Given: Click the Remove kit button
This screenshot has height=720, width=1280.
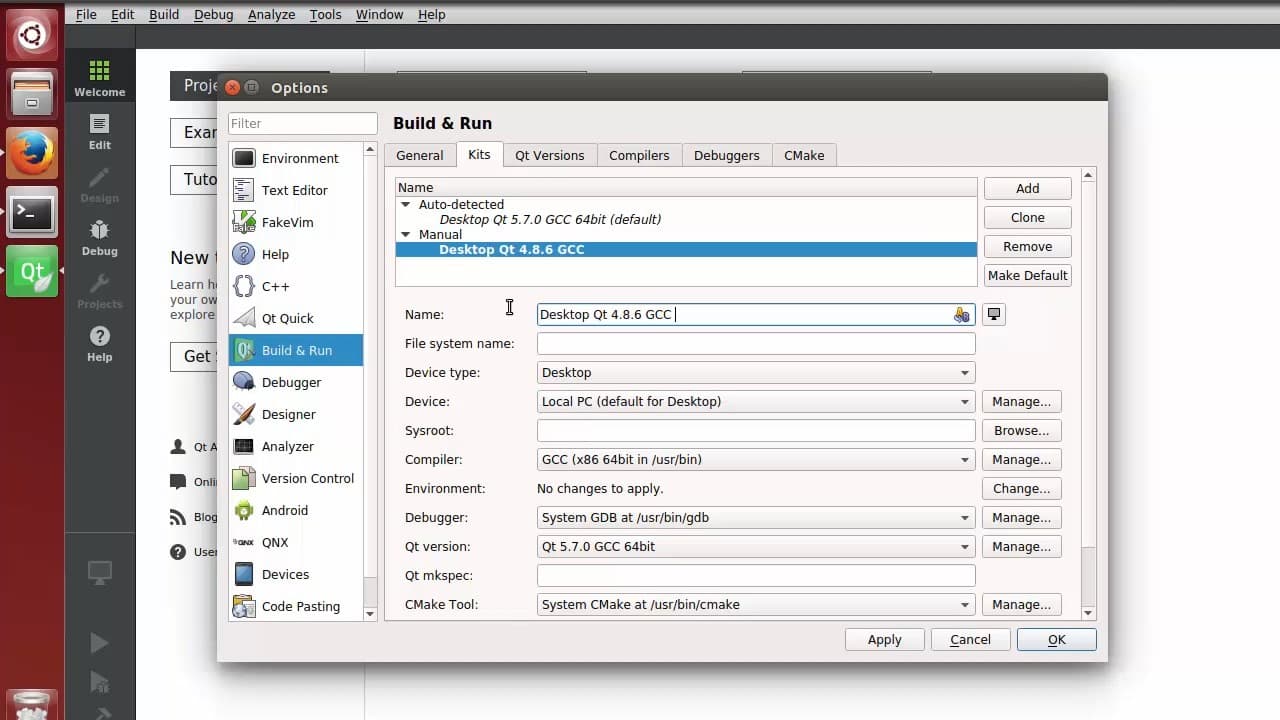Looking at the screenshot, I should tap(1028, 246).
